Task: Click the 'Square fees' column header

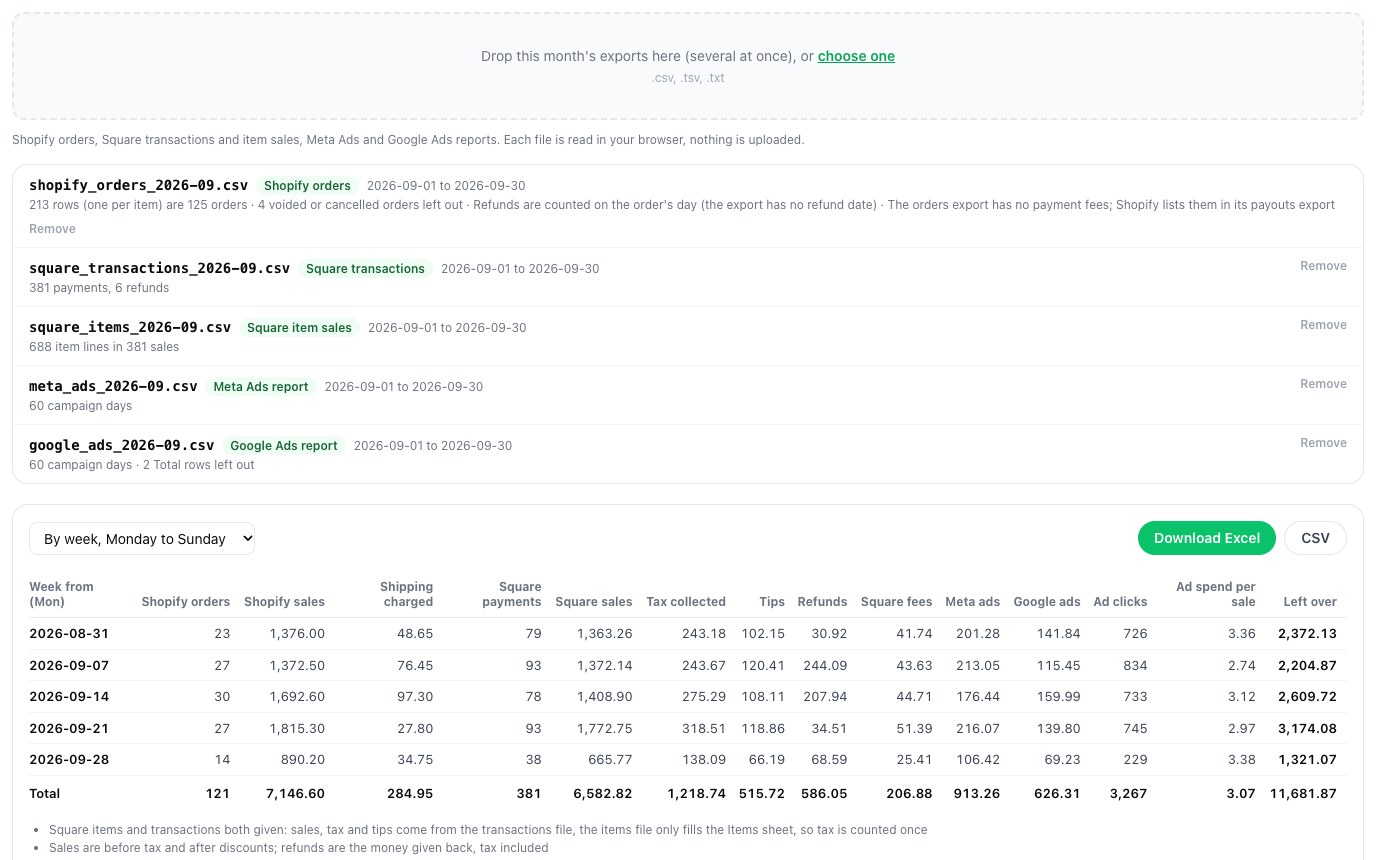Action: tap(896, 602)
